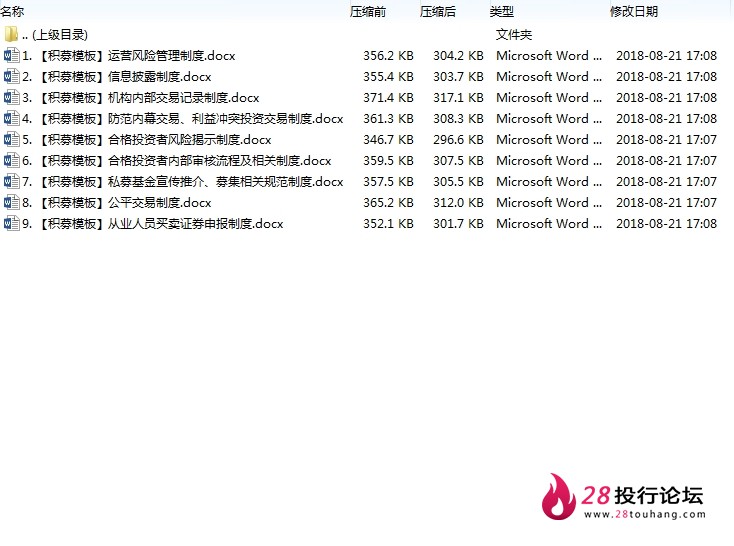Screen dimensions: 734x546
Task: Select file name 5.【积募模板】合格投资者风险揭示制度.docx
Action: (147, 140)
